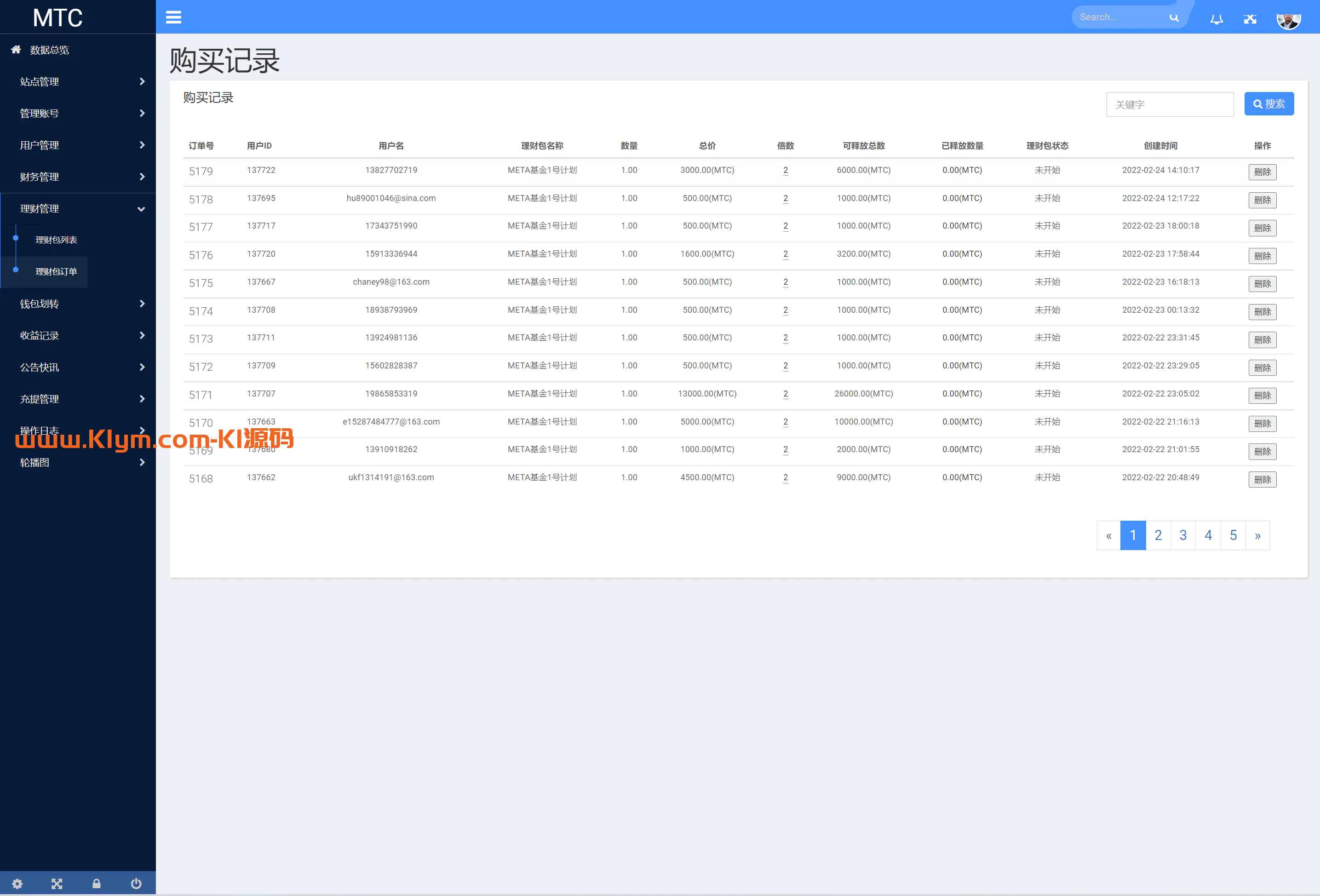Select the 理财包订单 submenu item
The image size is (1320, 896).
coord(56,271)
